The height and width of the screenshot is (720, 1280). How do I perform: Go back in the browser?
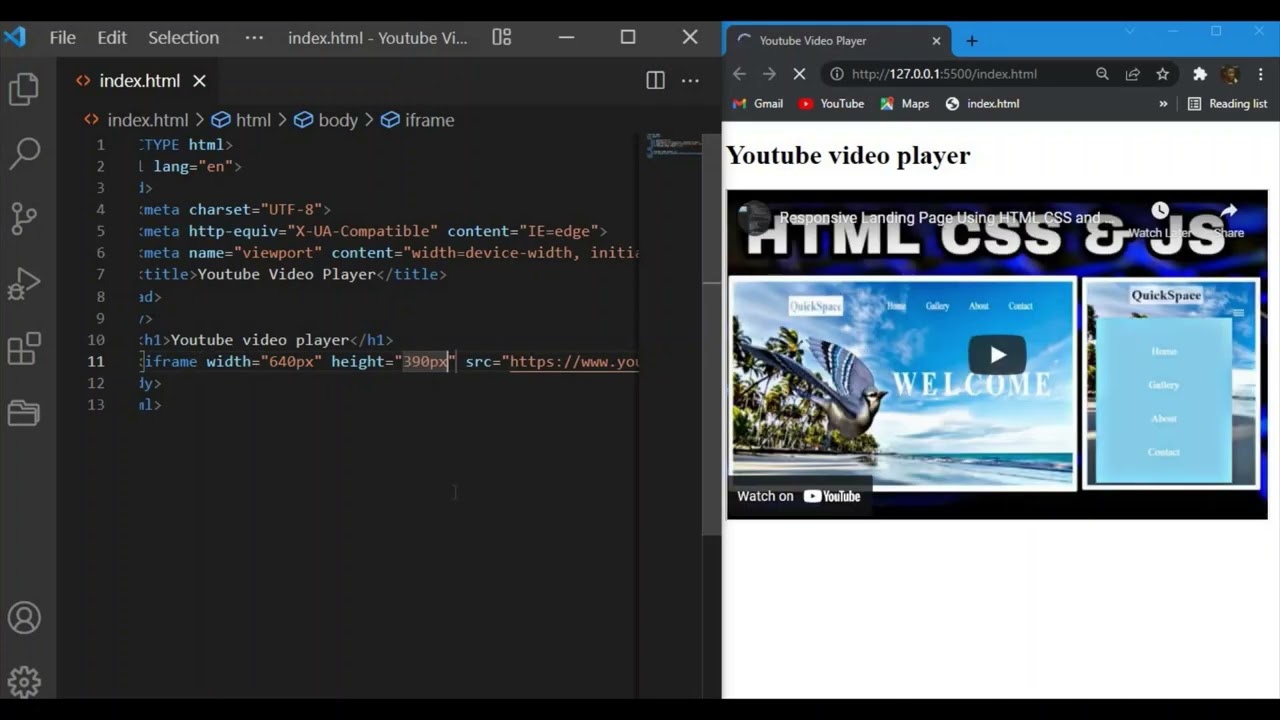point(739,74)
